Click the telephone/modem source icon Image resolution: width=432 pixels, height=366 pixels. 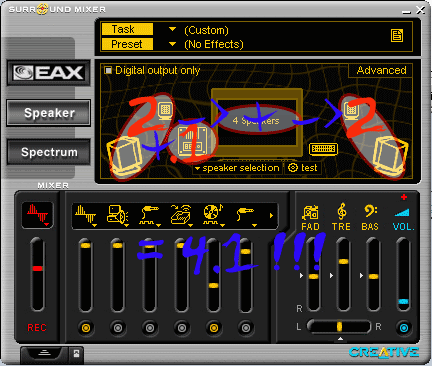tap(181, 214)
